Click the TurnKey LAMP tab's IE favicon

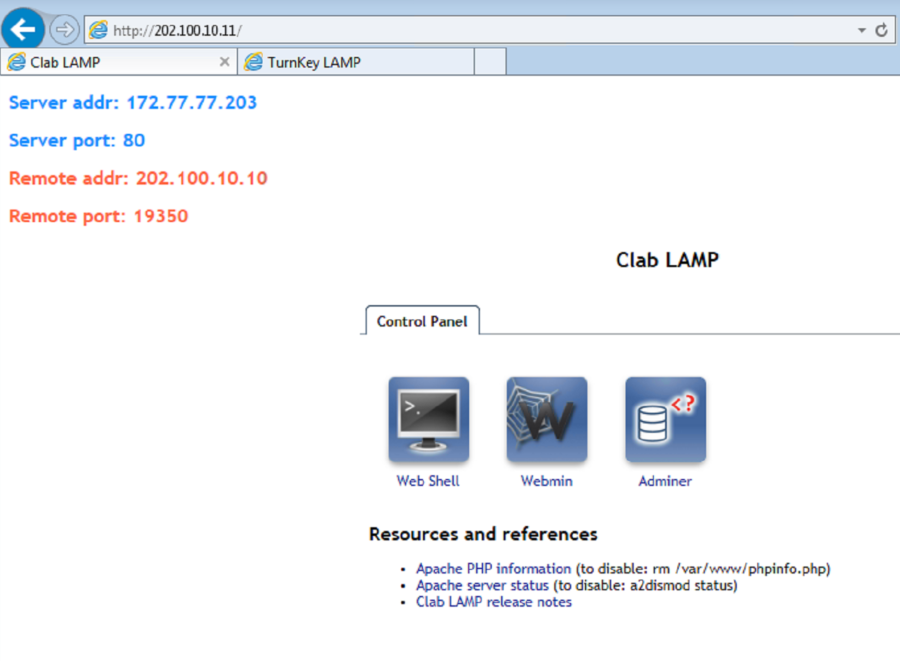[254, 62]
